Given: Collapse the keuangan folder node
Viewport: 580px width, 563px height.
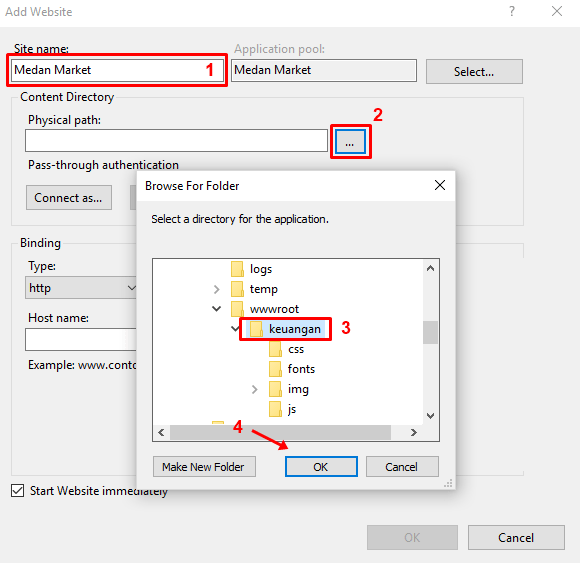Looking at the screenshot, I should tap(235, 328).
